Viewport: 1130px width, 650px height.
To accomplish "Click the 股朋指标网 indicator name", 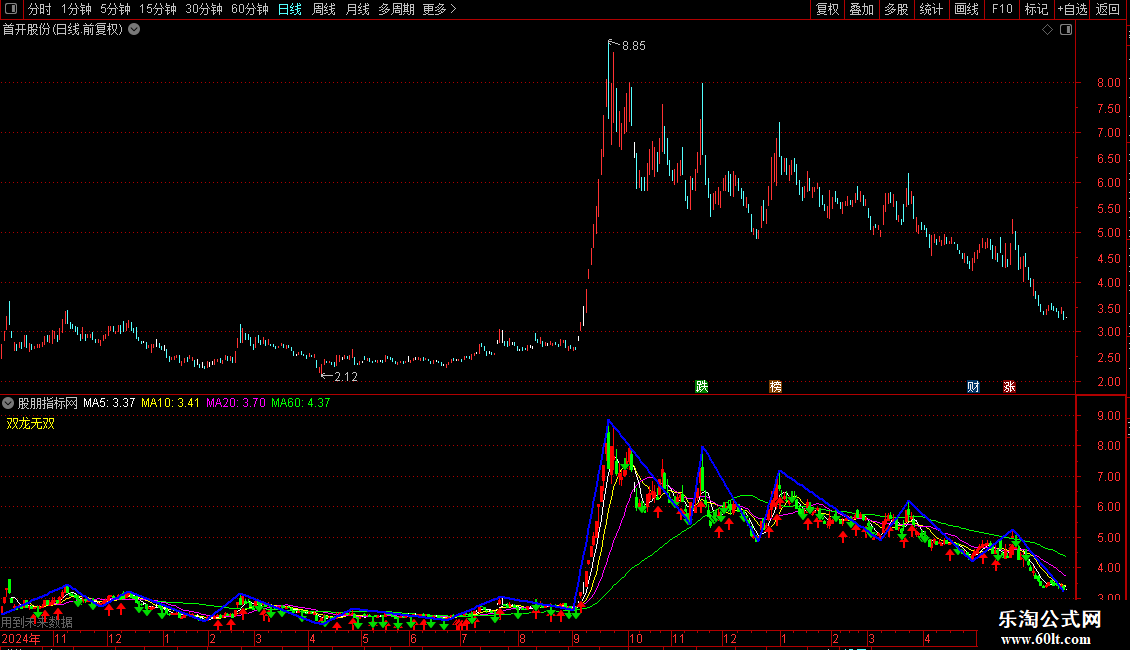I will coord(48,403).
